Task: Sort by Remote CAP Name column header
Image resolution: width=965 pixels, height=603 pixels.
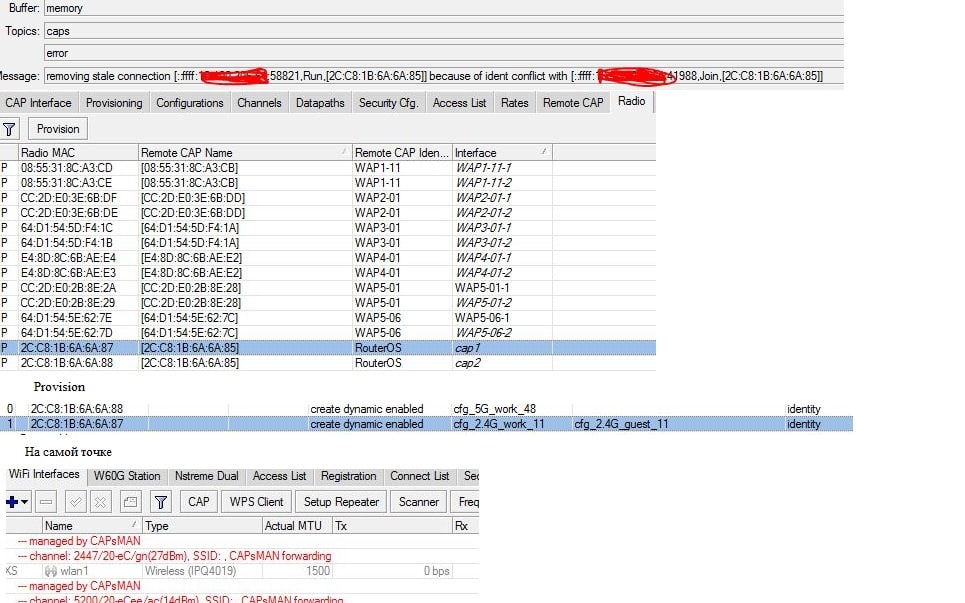Action: 245,153
